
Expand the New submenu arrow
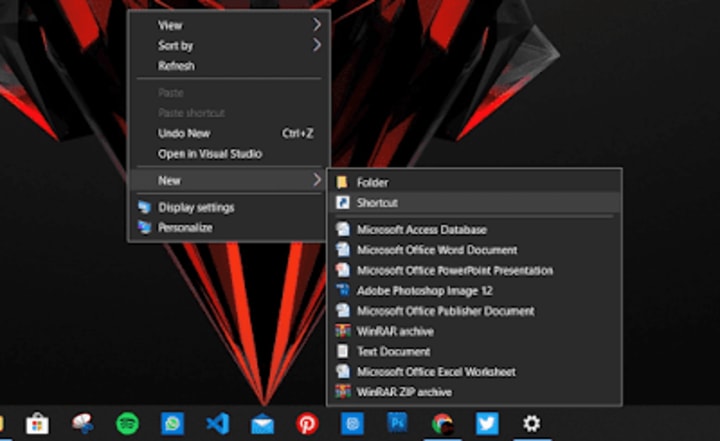click(x=316, y=180)
